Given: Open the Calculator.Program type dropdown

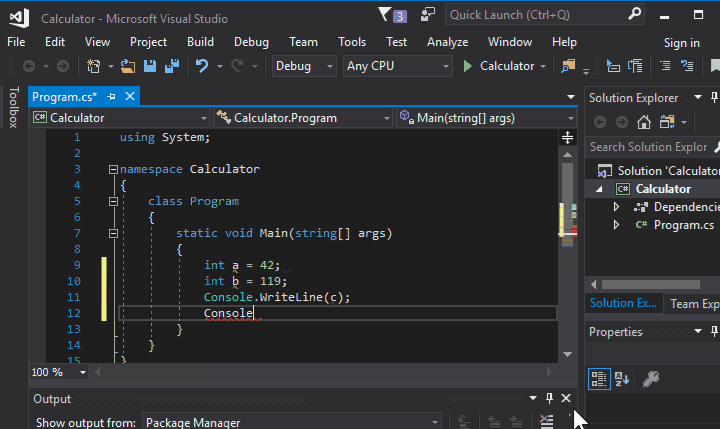Looking at the screenshot, I should [303, 118].
